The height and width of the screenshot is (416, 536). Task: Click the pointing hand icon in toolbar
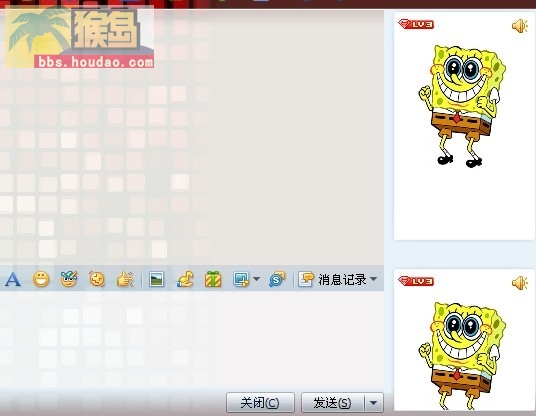click(125, 279)
